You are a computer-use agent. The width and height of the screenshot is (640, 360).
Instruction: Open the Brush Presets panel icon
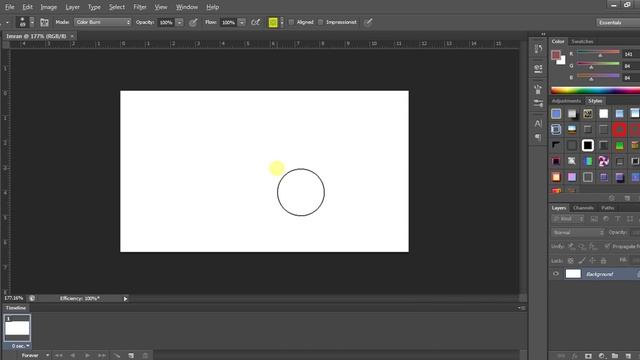click(538, 103)
